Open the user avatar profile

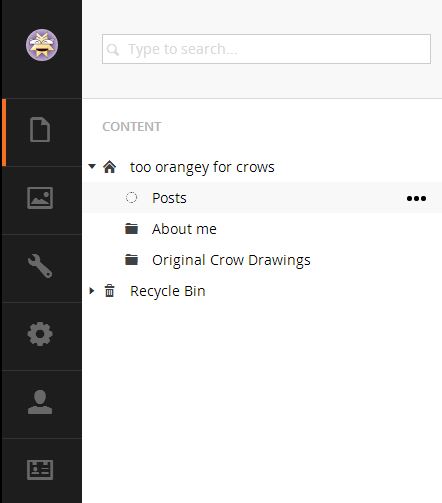click(42, 45)
